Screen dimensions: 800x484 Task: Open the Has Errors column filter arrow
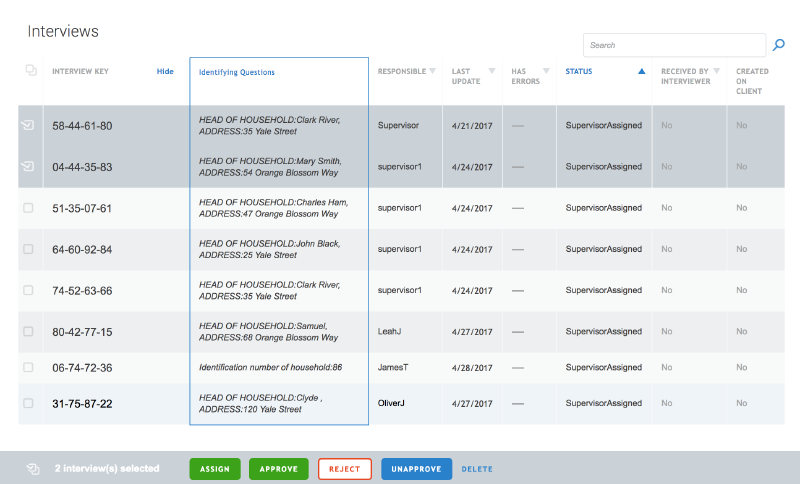click(546, 72)
